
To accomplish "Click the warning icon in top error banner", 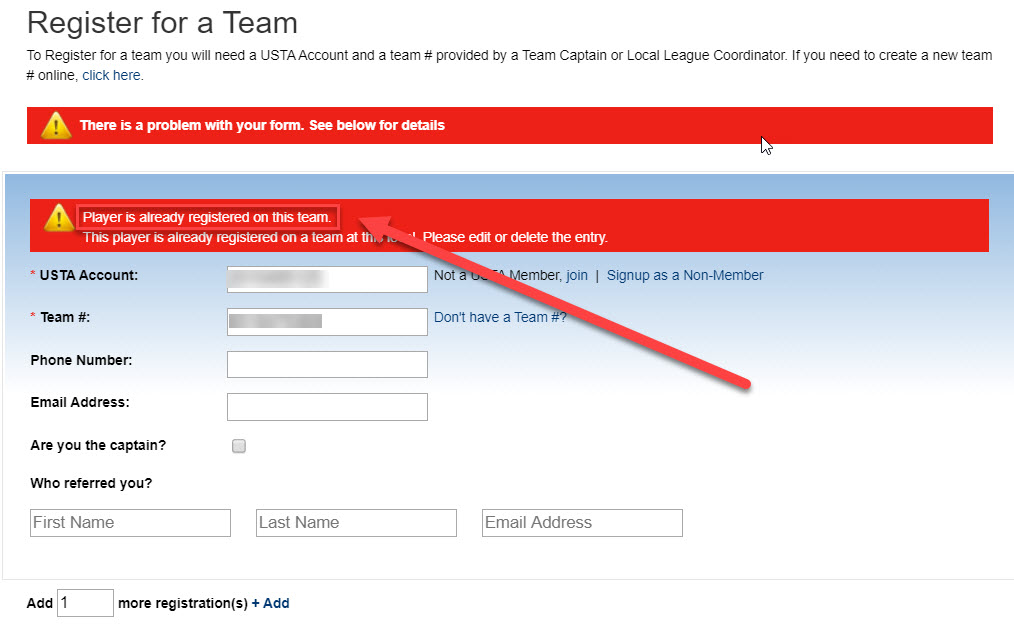I will tap(56, 125).
